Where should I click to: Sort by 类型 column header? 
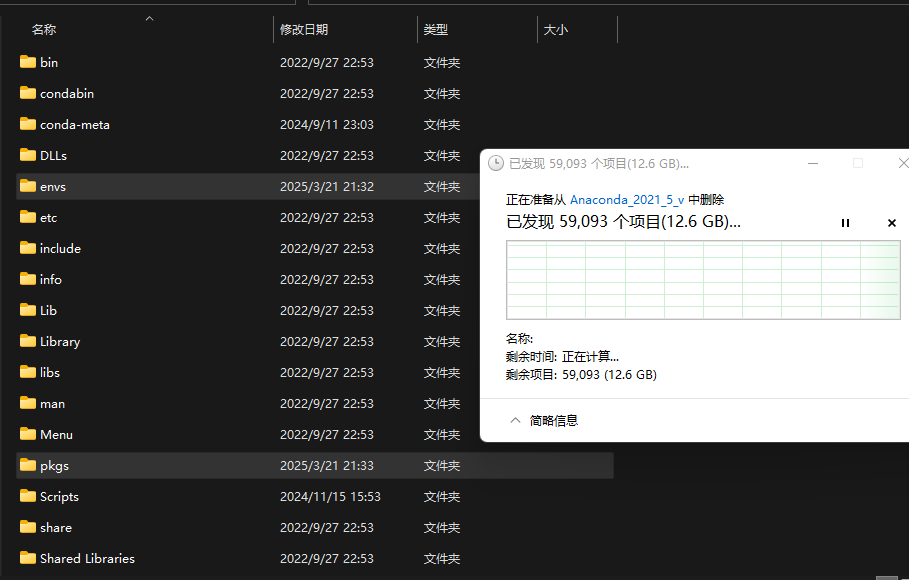[x=436, y=30]
